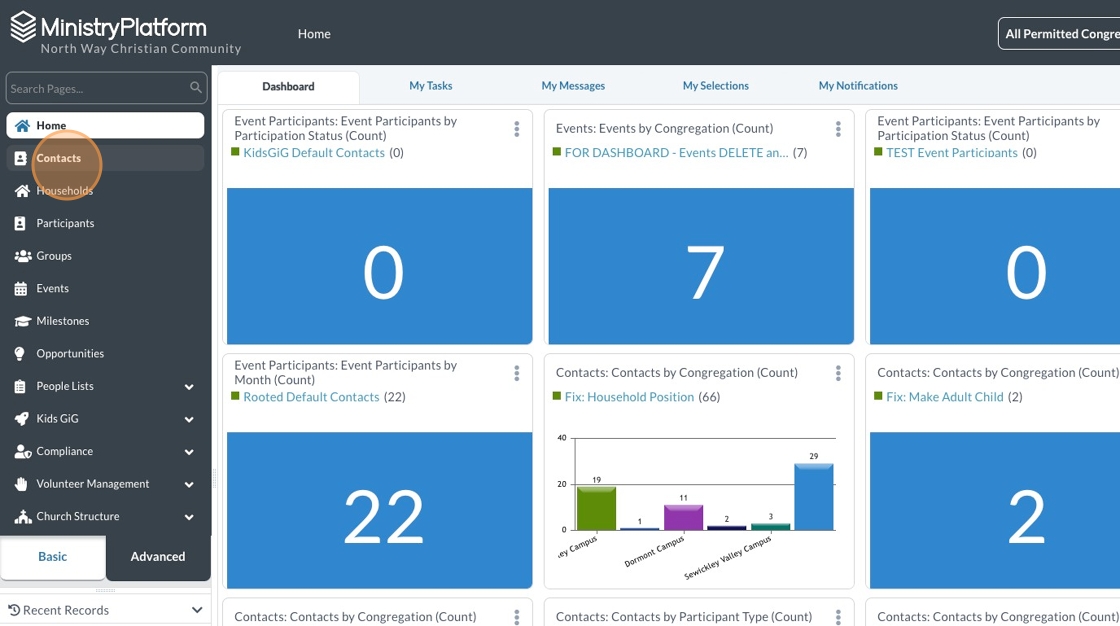Select the Dashboard tab
Viewport: 1120px width, 626px height.
pyautogui.click(x=288, y=86)
